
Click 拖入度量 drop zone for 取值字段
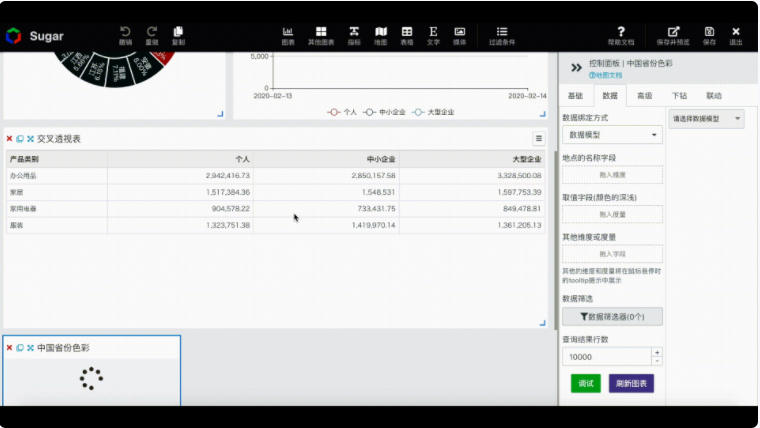click(x=612, y=214)
